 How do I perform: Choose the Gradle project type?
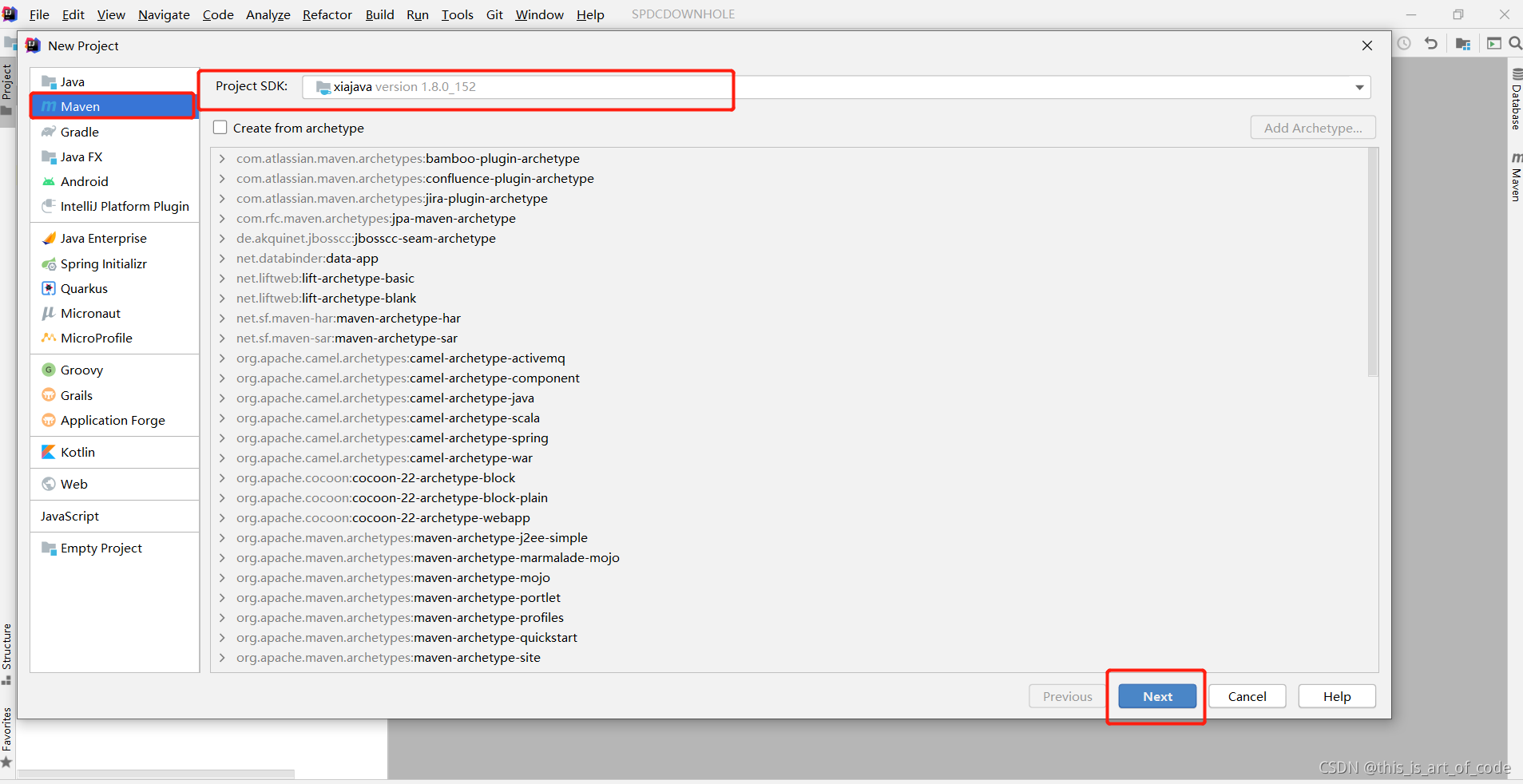(x=114, y=132)
